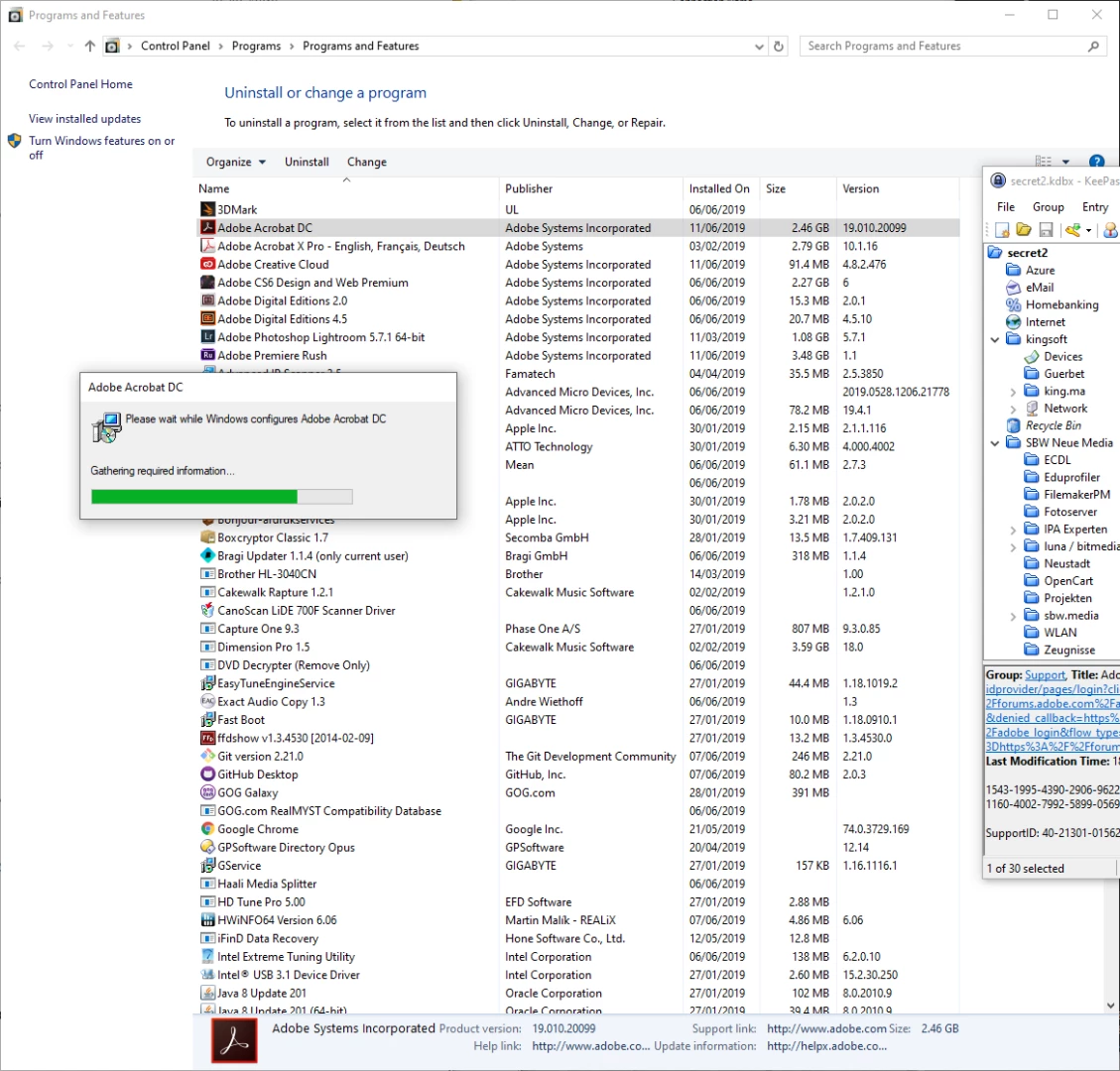This screenshot has width=1120, height=1071.
Task: Click the Adobe Acrobat icon in details pane
Action: coord(234,1040)
